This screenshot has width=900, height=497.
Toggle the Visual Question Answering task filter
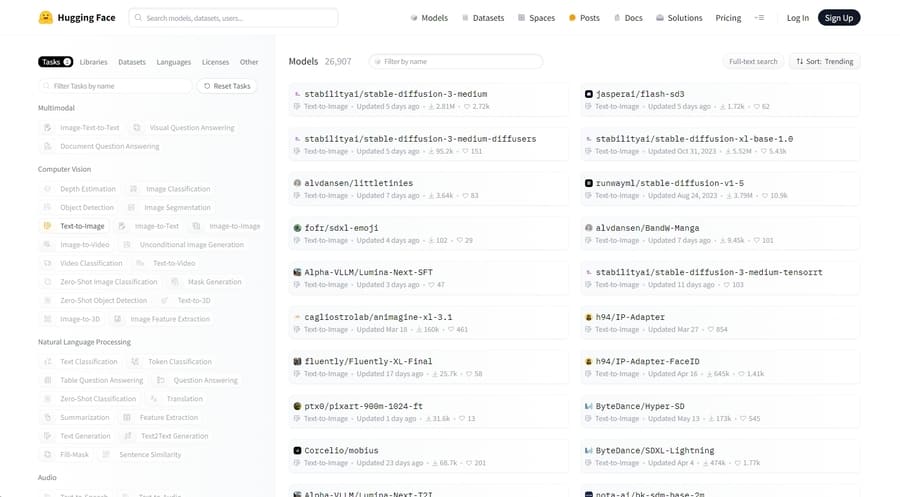tap(184, 127)
